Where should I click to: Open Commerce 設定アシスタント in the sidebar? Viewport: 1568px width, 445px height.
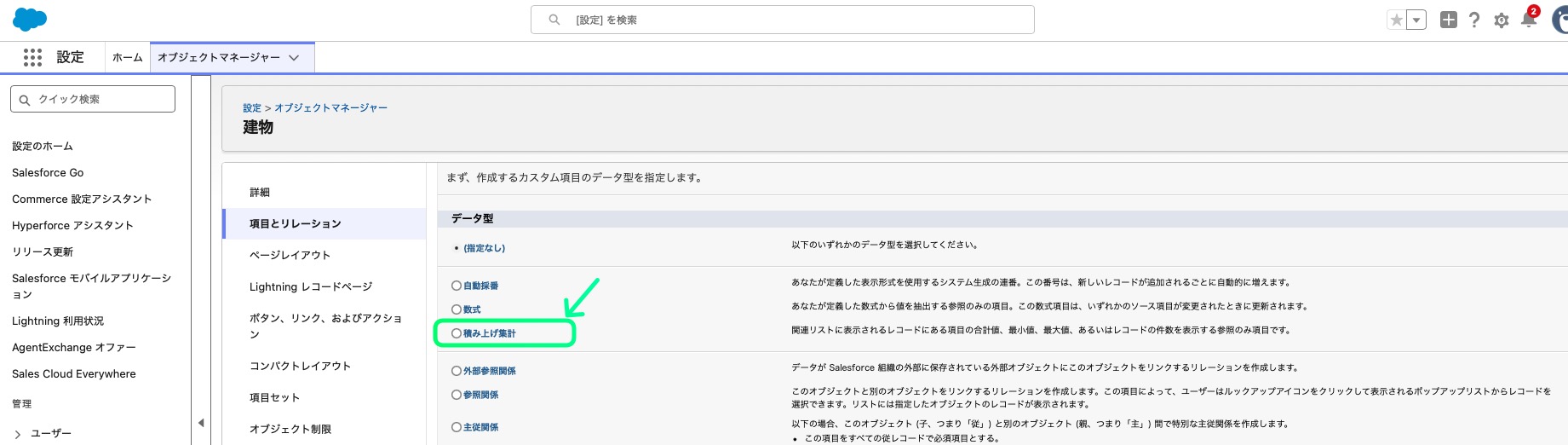pyautogui.click(x=82, y=199)
